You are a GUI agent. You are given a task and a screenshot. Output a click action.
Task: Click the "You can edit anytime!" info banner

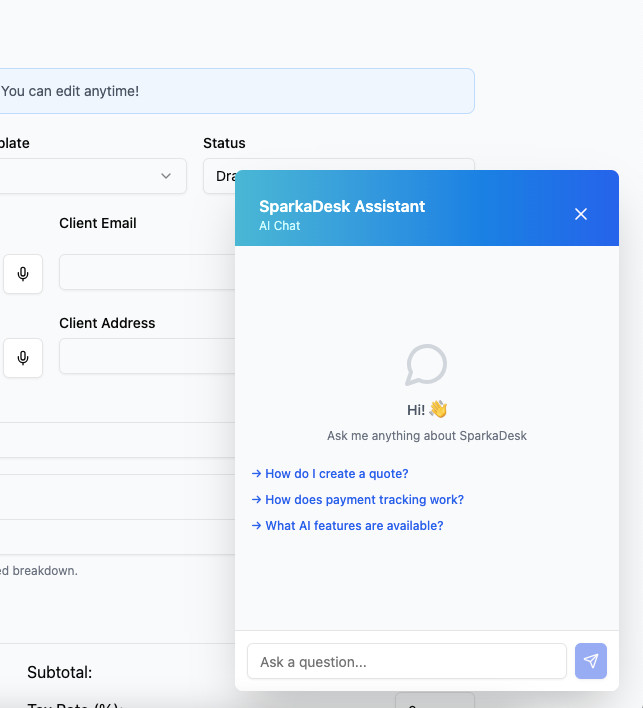[x=235, y=91]
